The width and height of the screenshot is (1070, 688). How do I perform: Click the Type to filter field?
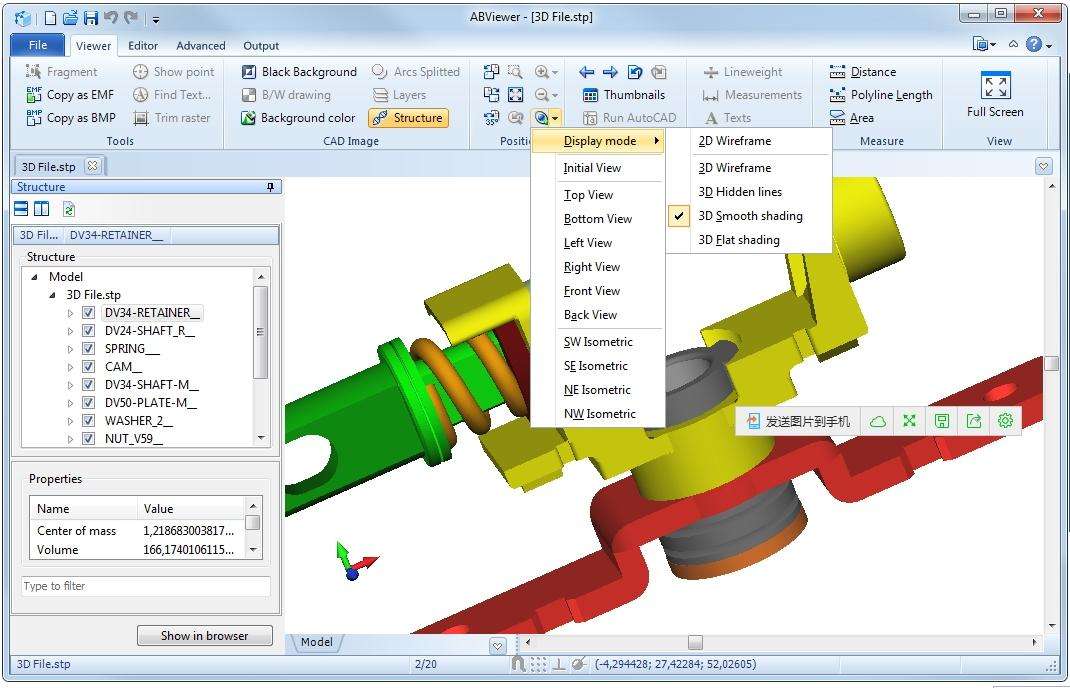coord(146,586)
